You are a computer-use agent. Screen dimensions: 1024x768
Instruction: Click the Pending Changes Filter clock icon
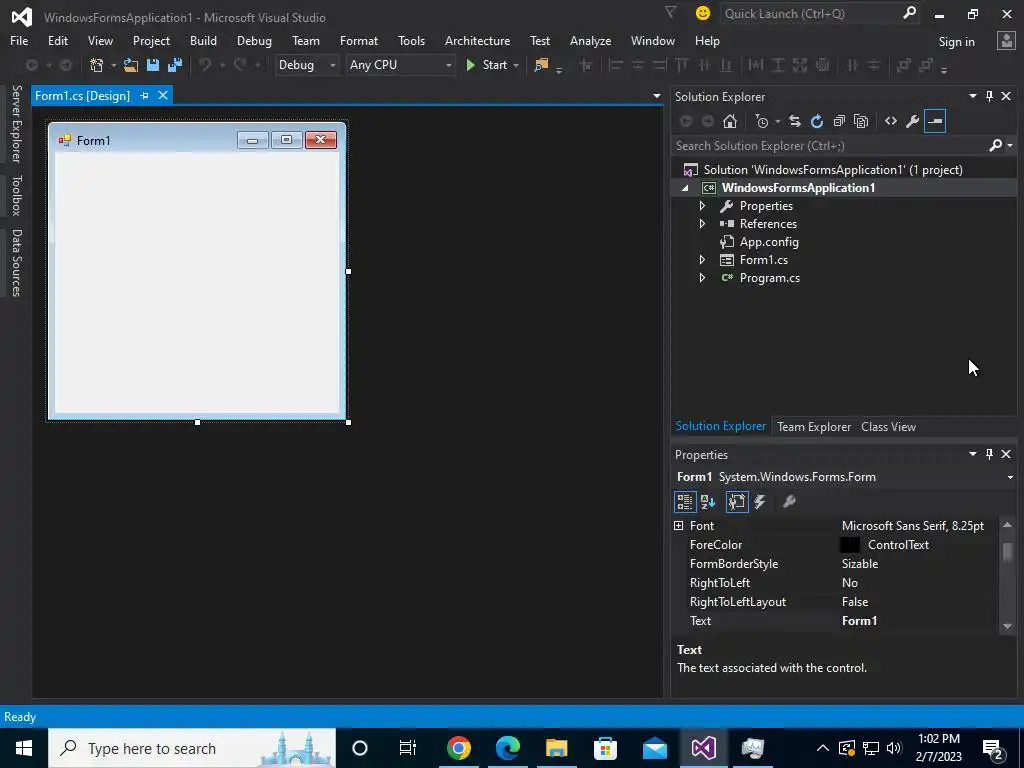click(762, 121)
